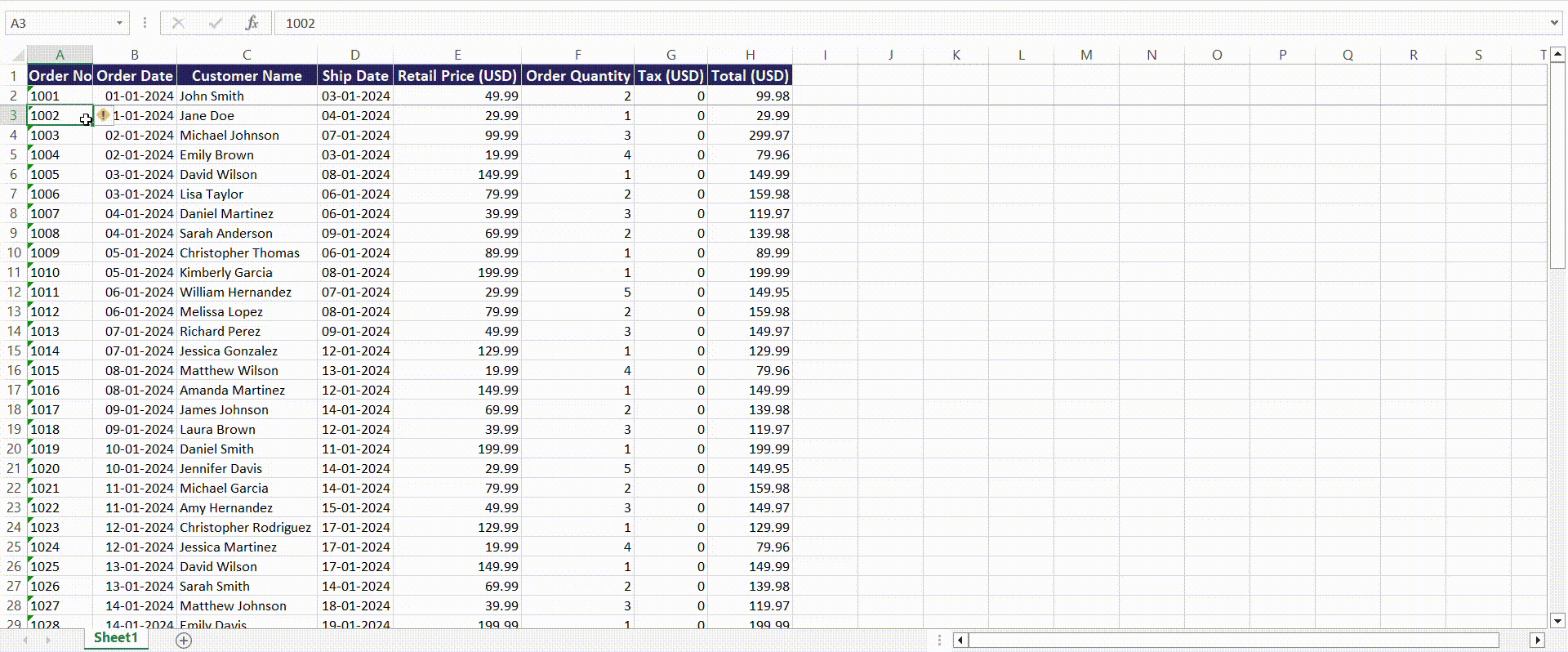Viewport: 1568px width, 652px height.
Task: Click the horizontal scrollbar right arrow
Action: coord(1538,641)
